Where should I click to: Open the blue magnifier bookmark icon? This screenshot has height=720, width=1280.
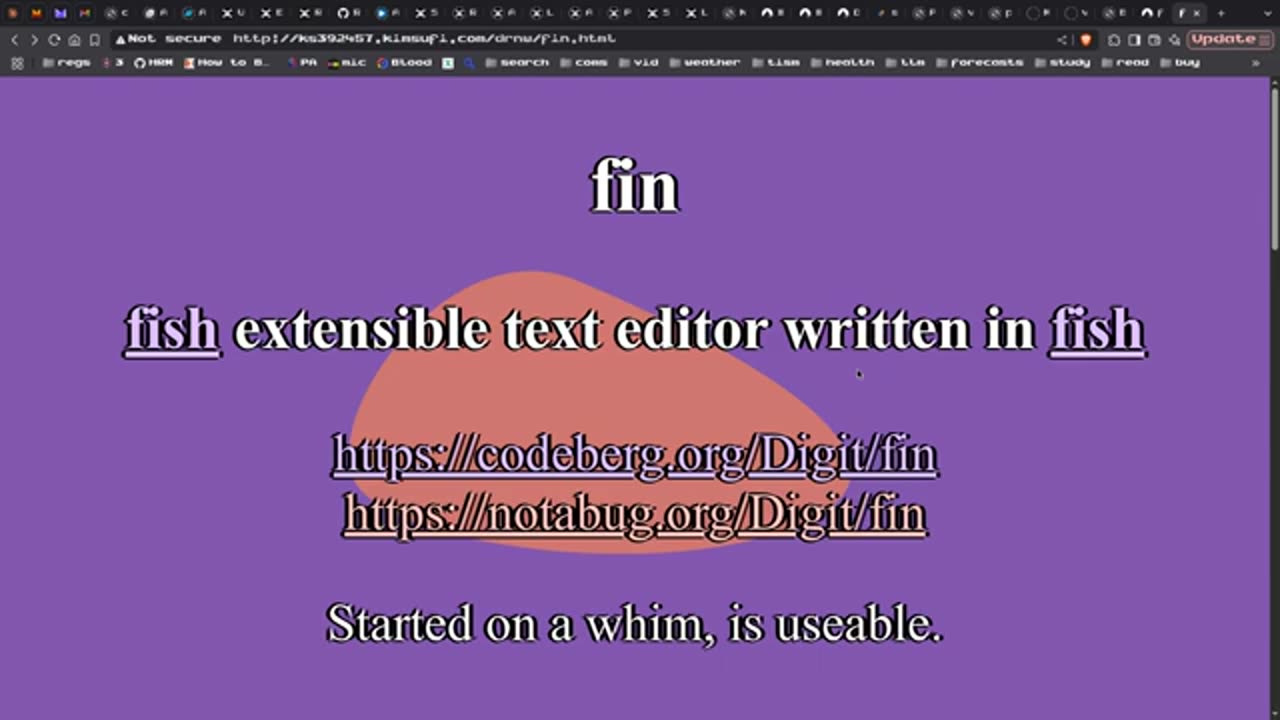pyautogui.click(x=469, y=62)
